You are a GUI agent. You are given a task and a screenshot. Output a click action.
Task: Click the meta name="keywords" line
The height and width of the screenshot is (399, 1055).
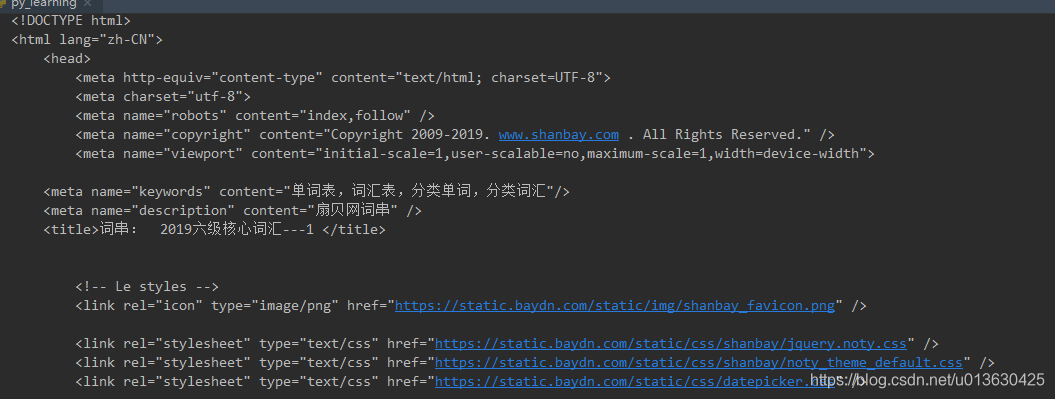click(x=307, y=192)
